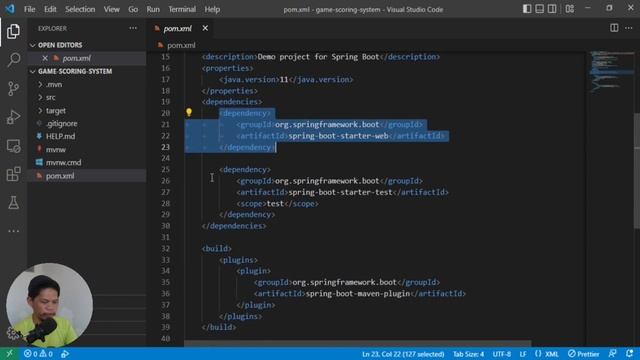640x360 pixels.
Task: Toggle primary side bar layout icon
Action: pos(527,9)
